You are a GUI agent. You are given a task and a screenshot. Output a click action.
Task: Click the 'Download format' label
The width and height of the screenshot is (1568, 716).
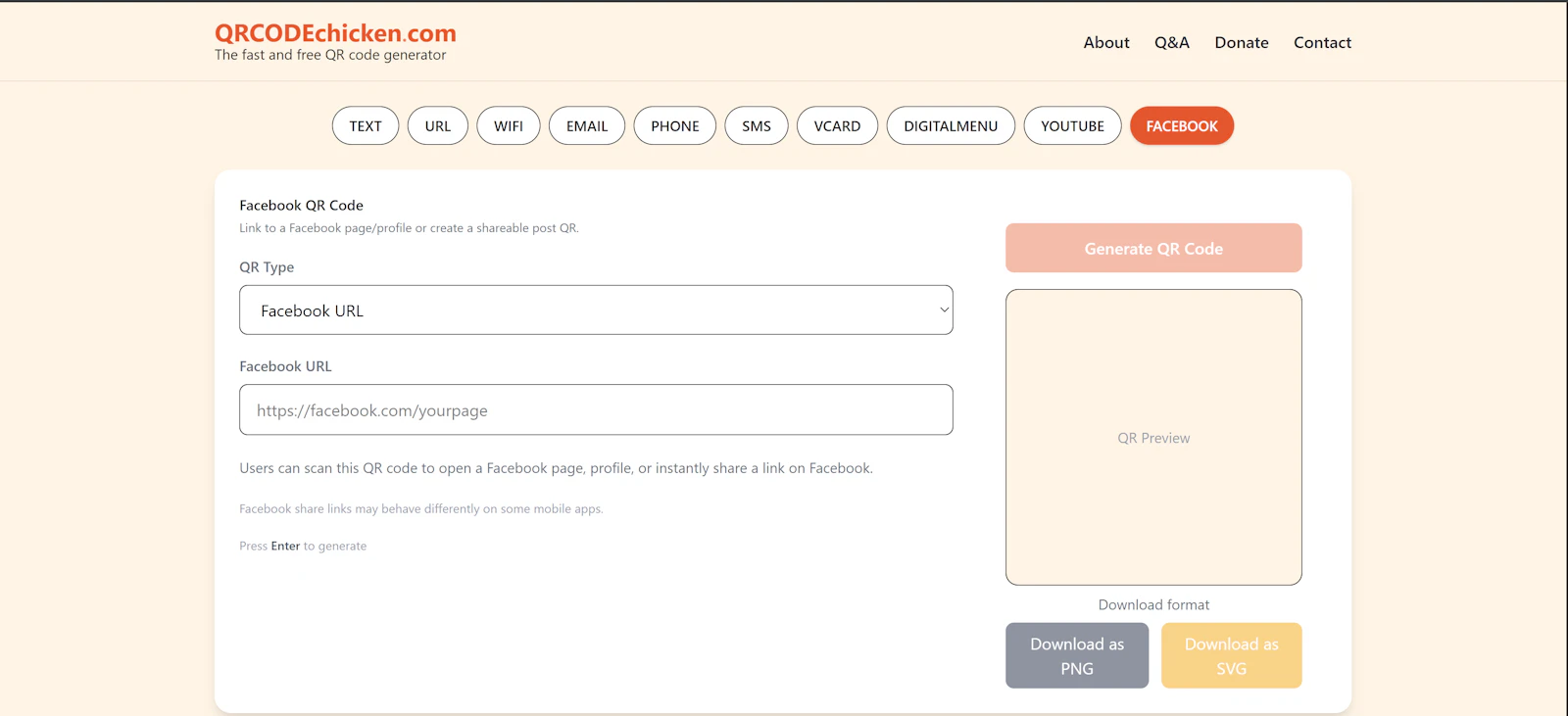pyautogui.click(x=1153, y=604)
